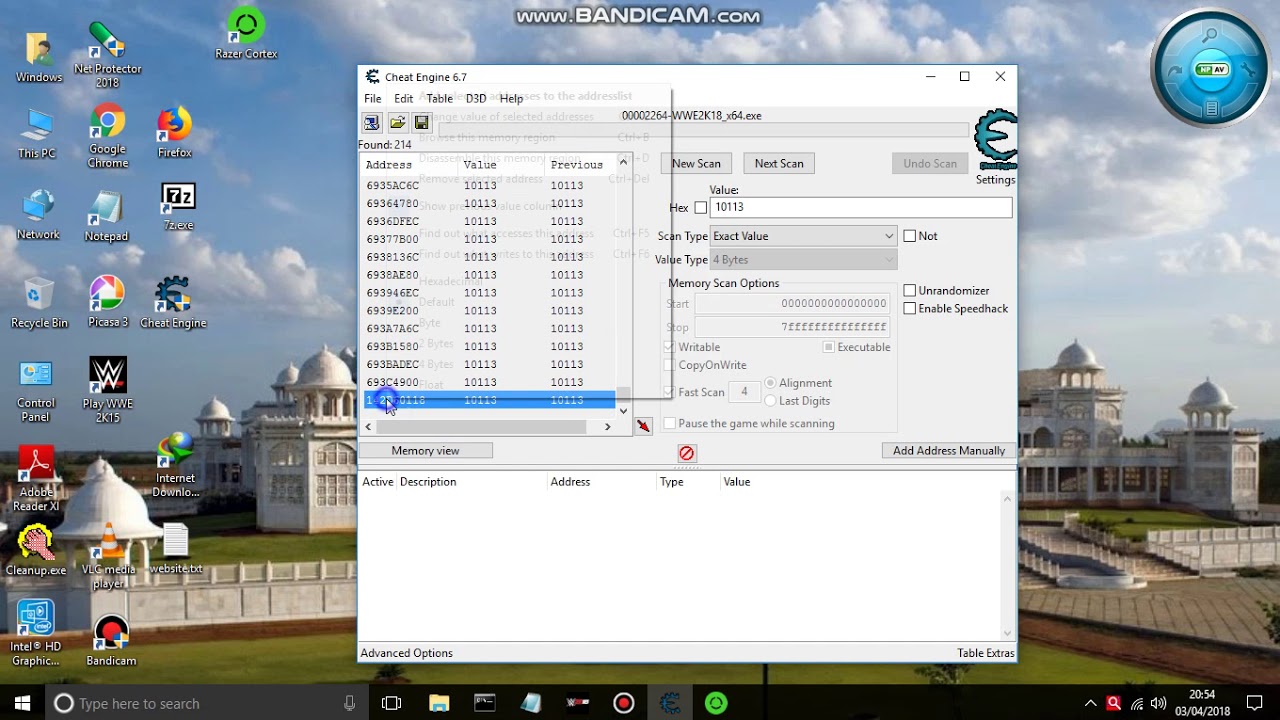This screenshot has width=1280, height=720.
Task: Open Advanced Options
Action: pos(406,653)
